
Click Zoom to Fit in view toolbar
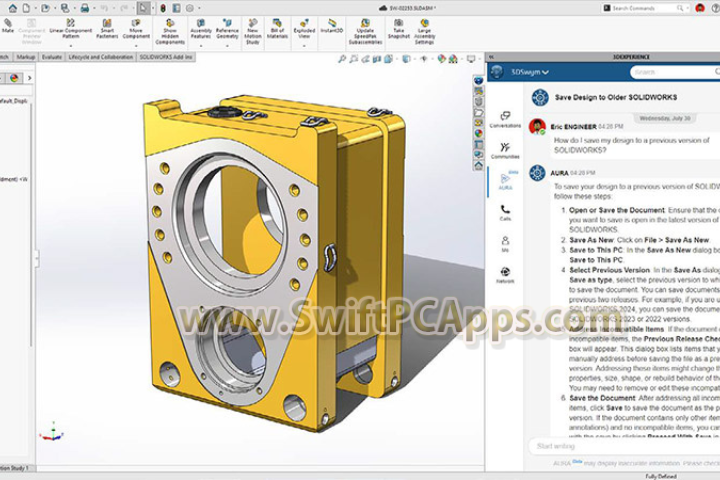point(342,59)
